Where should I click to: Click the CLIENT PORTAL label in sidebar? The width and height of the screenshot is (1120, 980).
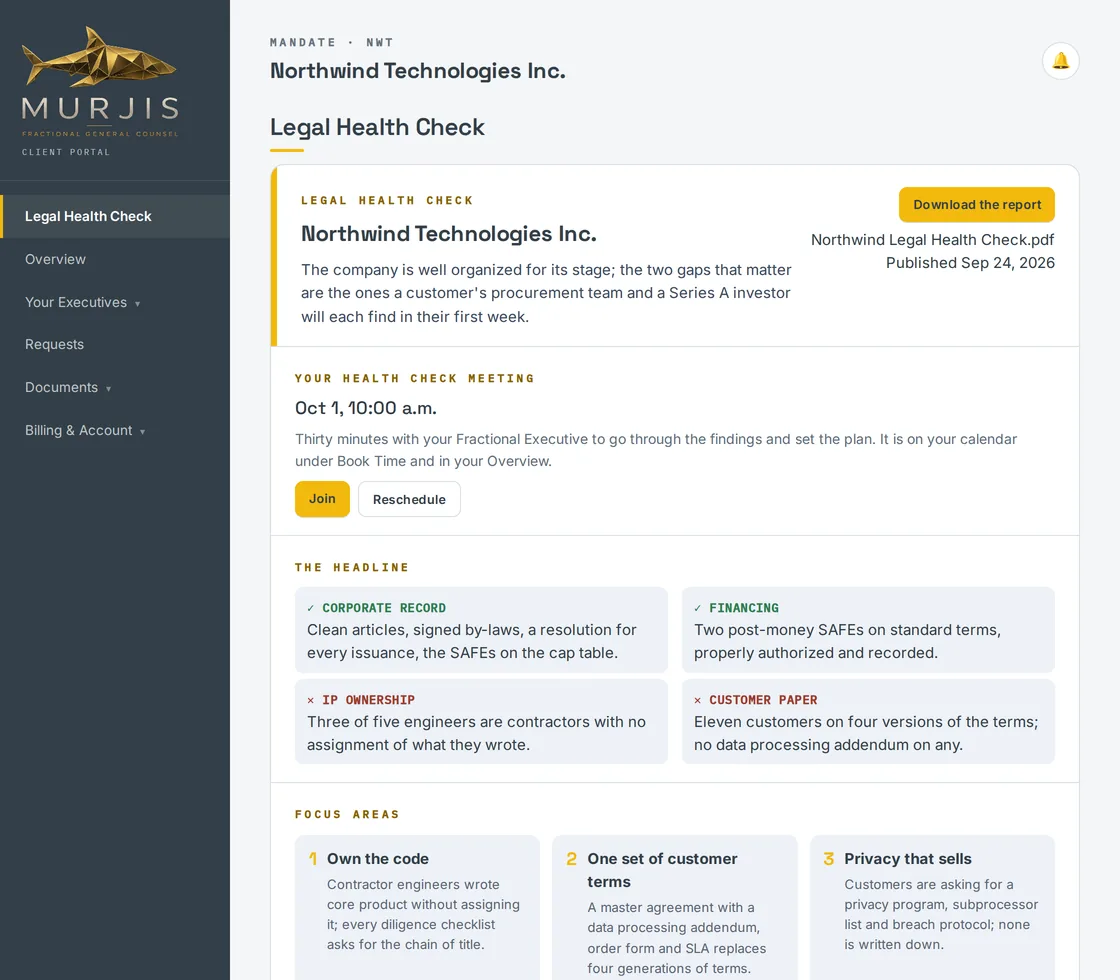pyautogui.click(x=66, y=152)
